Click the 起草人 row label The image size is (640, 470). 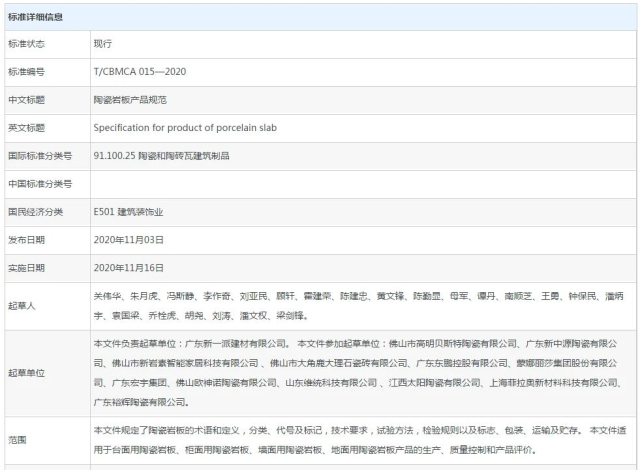tap(22, 305)
